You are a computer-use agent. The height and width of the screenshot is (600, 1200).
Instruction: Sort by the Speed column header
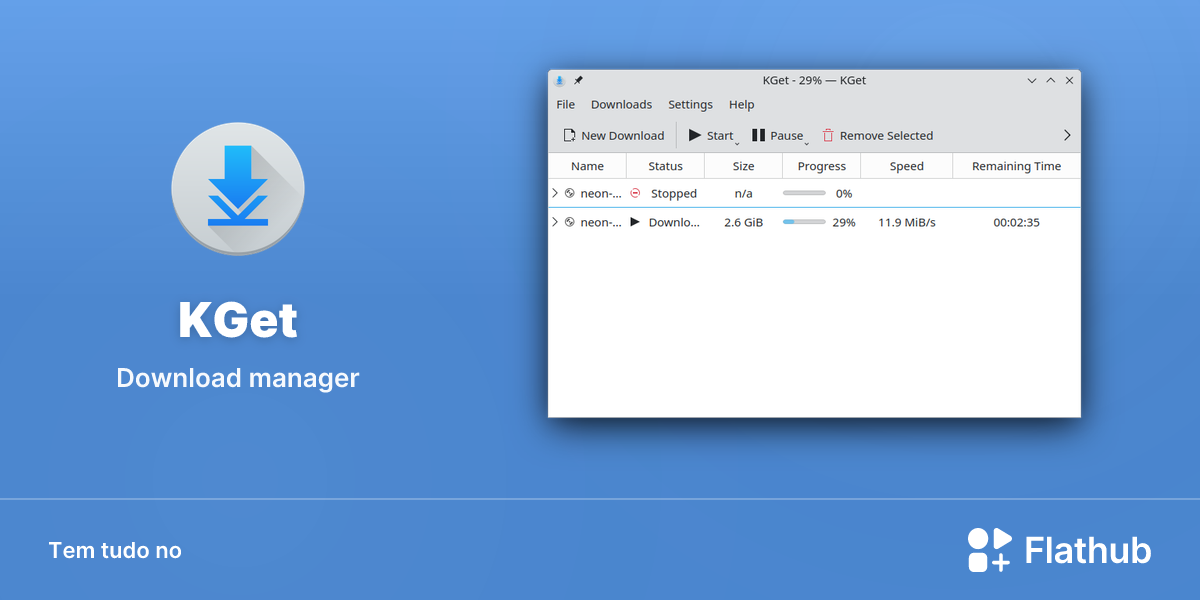coord(907,166)
